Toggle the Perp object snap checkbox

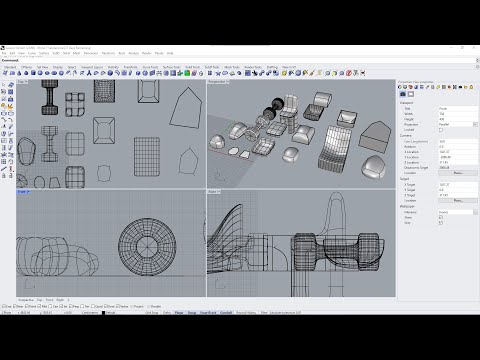click(71, 306)
